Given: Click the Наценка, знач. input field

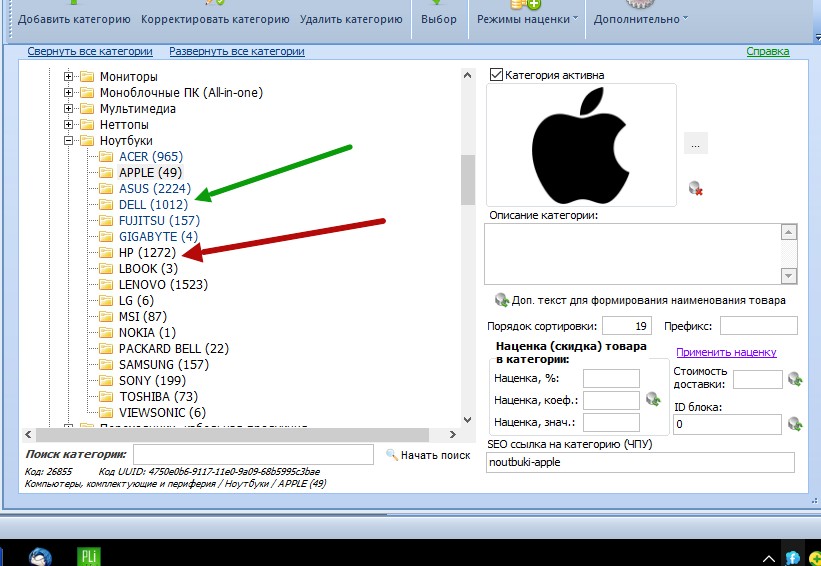Looking at the screenshot, I should click(611, 422).
